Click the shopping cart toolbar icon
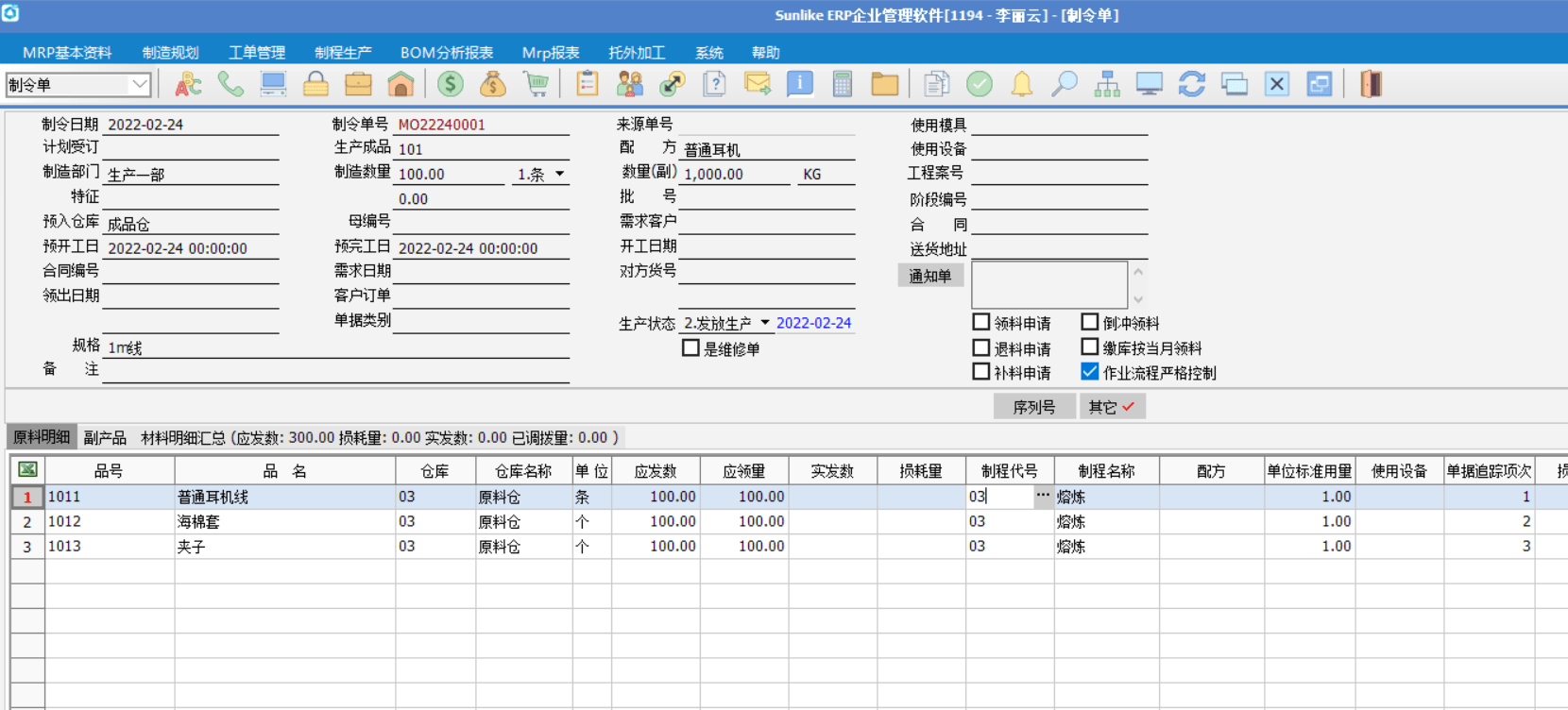Viewport: 1568px width, 710px height. 536,84
